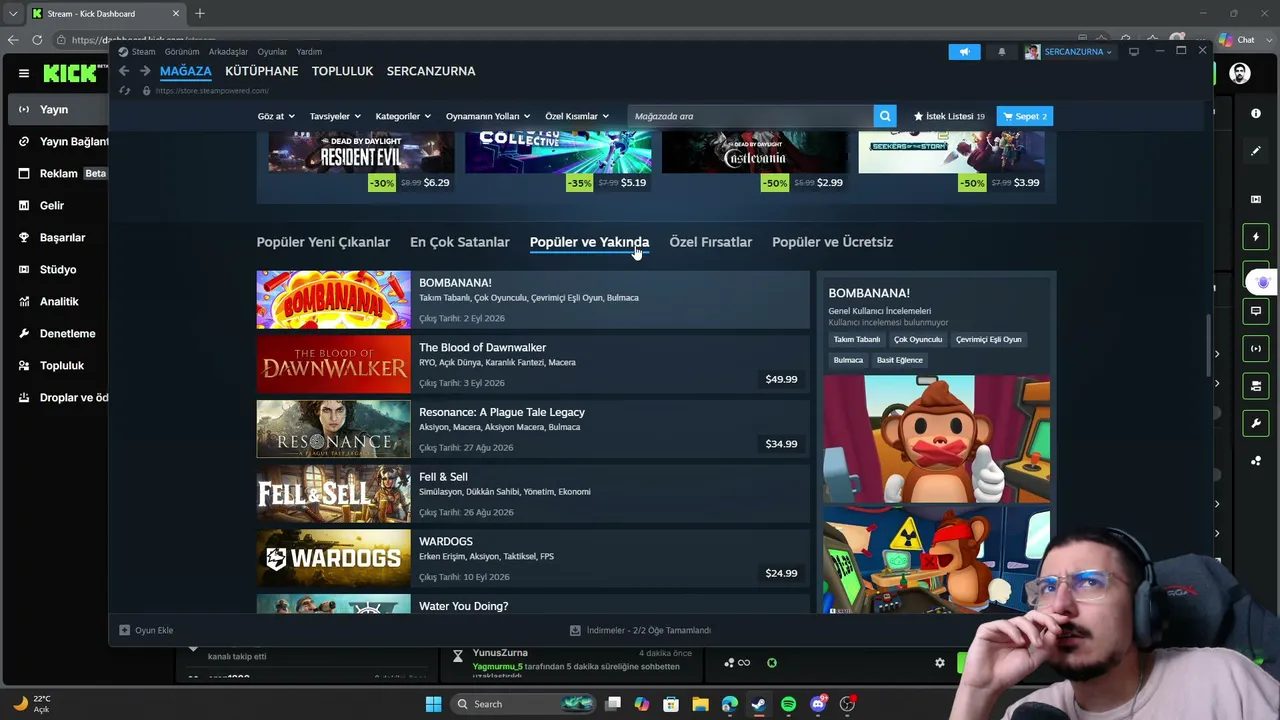Open Task View from the taskbar

pos(613,704)
